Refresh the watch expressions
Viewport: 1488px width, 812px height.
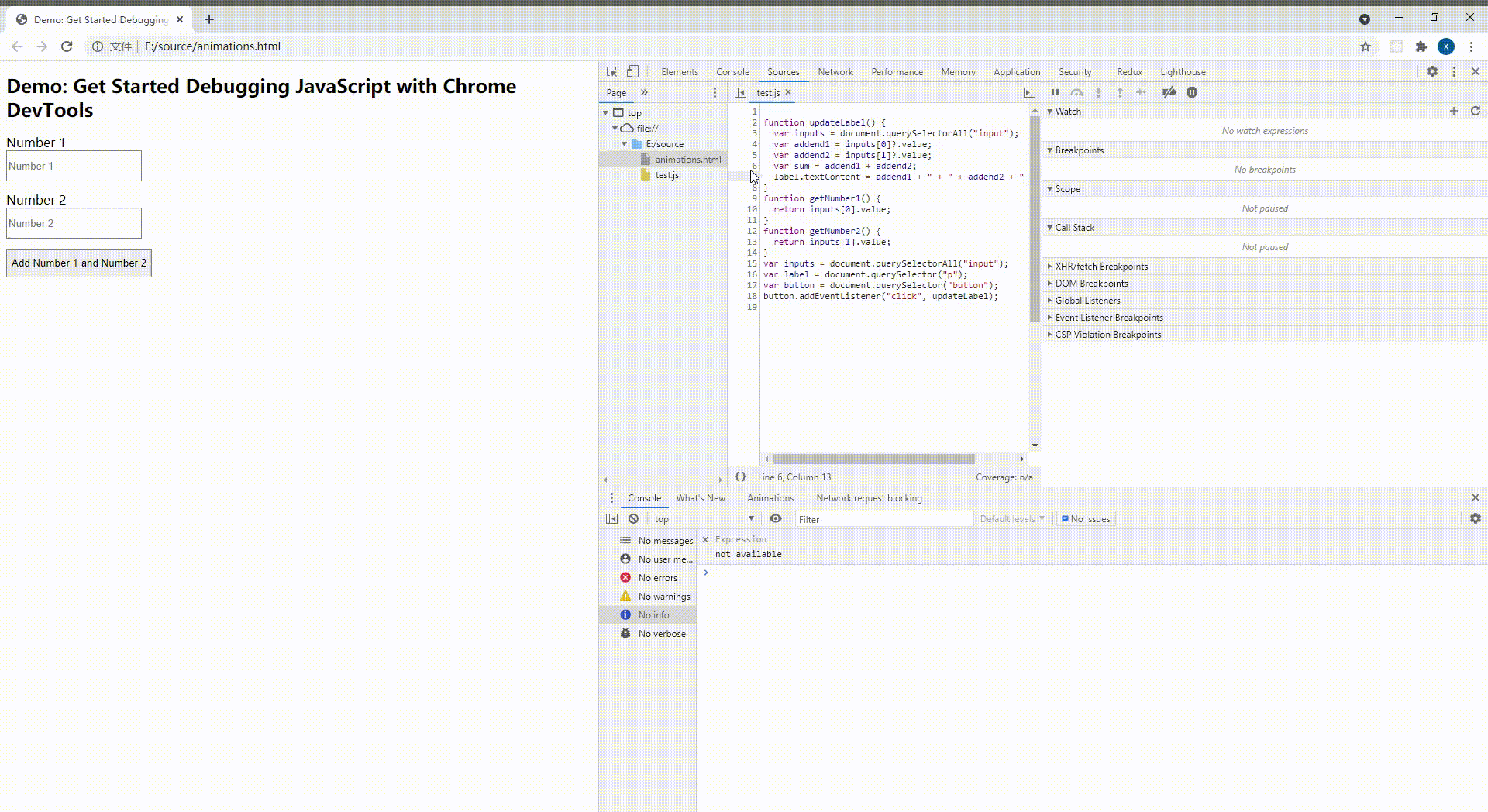(1476, 111)
